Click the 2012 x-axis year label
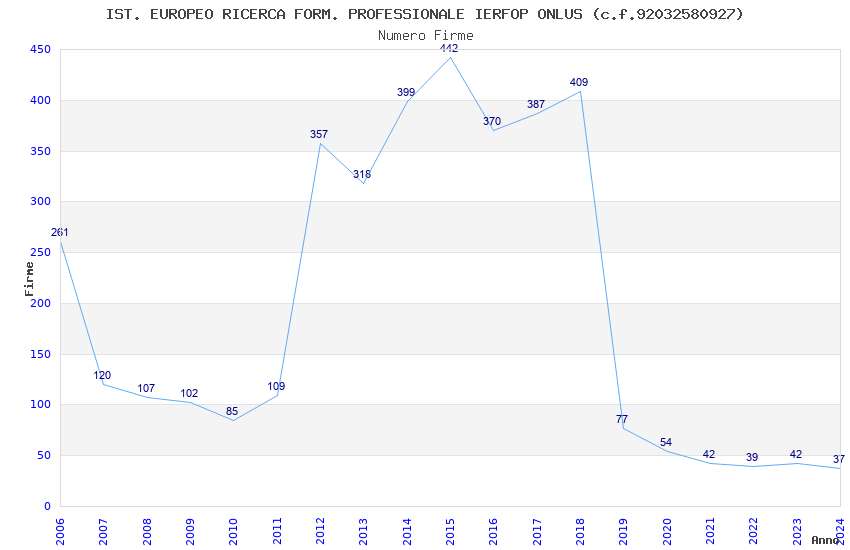850x550 pixels. click(x=320, y=532)
